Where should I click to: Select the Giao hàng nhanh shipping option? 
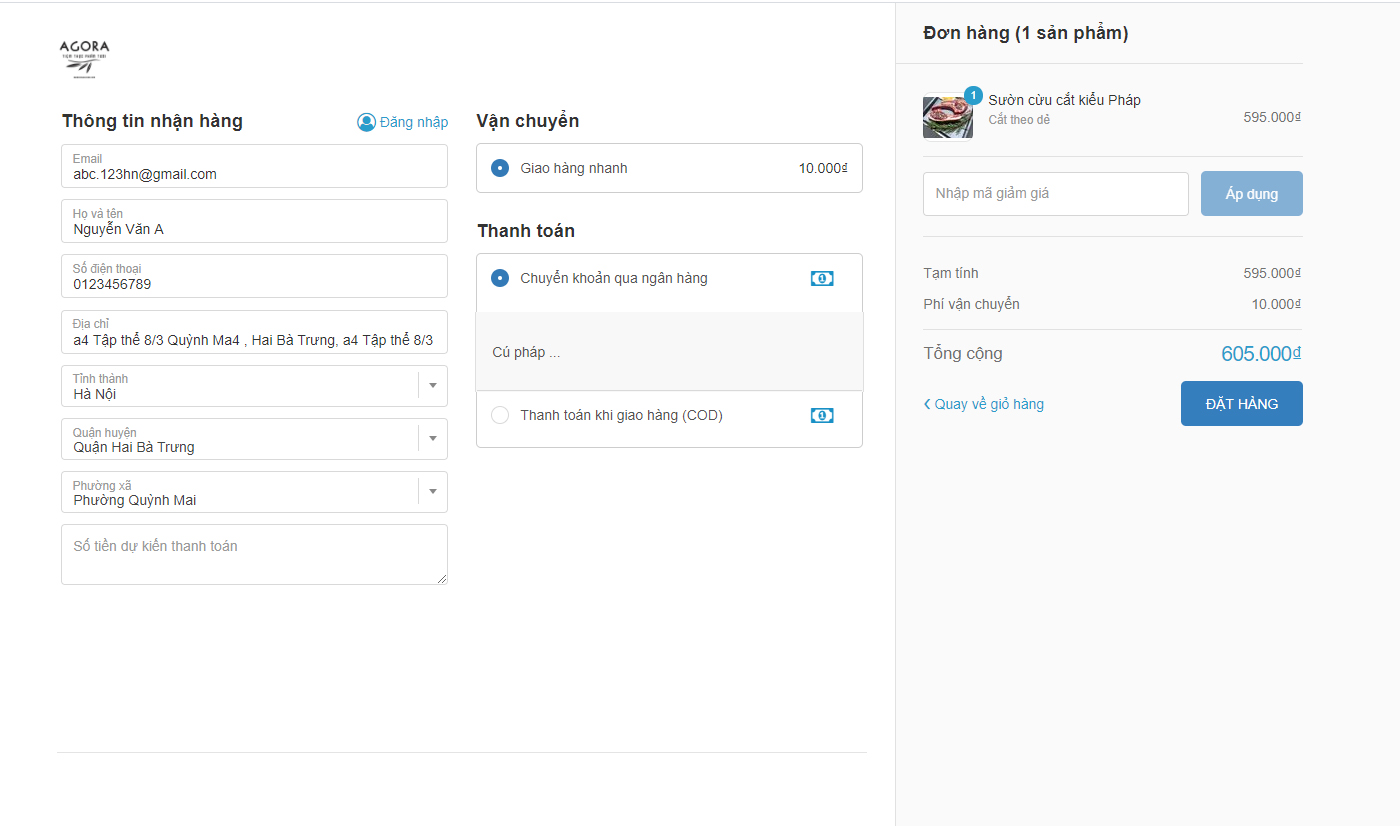click(500, 168)
